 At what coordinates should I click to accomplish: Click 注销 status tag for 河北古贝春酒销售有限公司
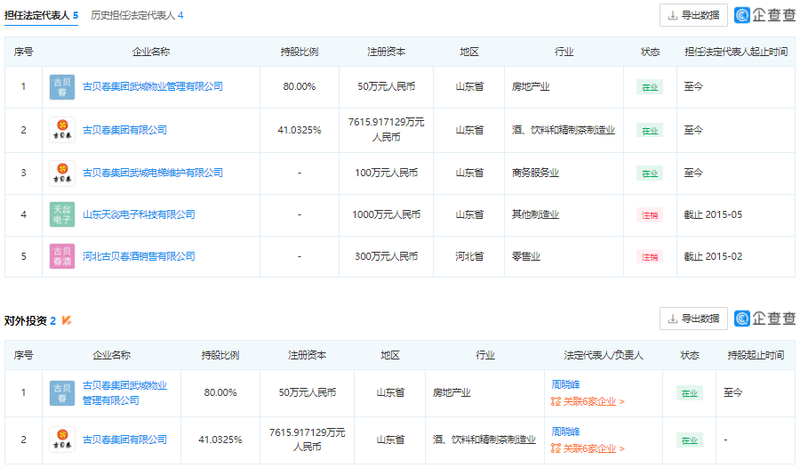649,257
